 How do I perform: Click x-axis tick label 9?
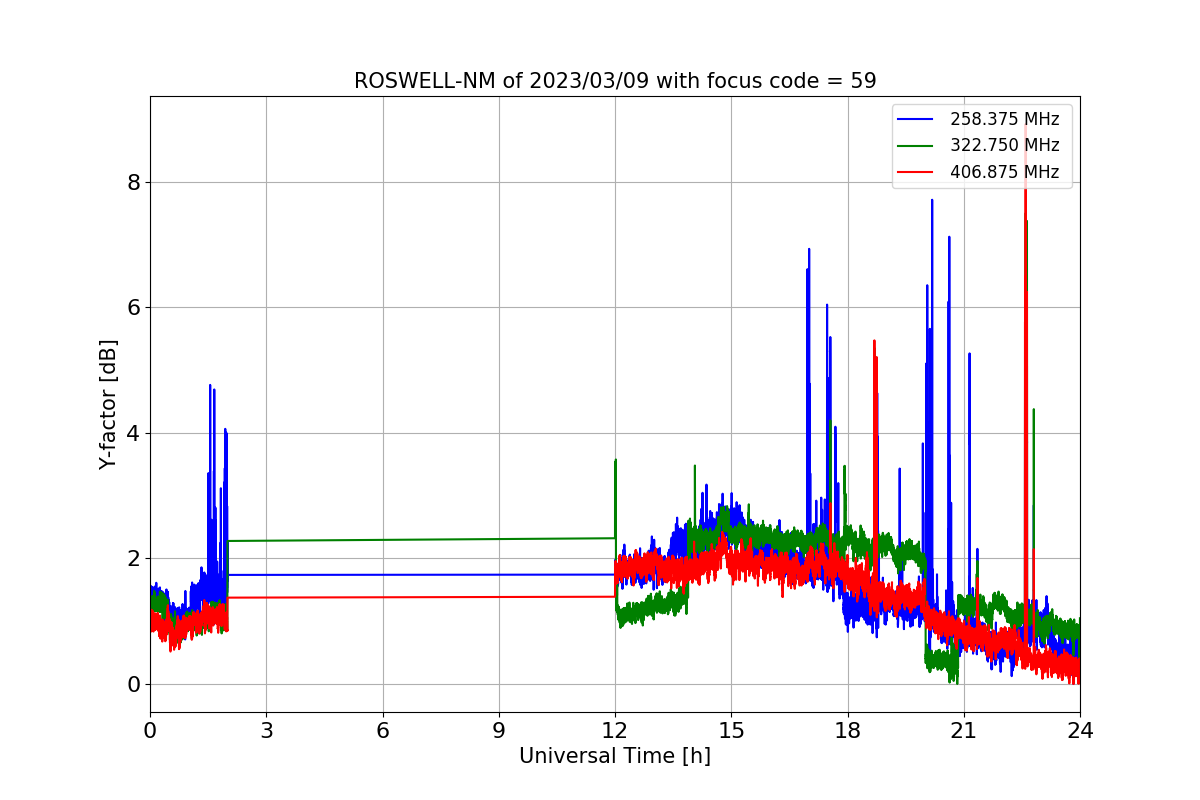tap(499, 731)
